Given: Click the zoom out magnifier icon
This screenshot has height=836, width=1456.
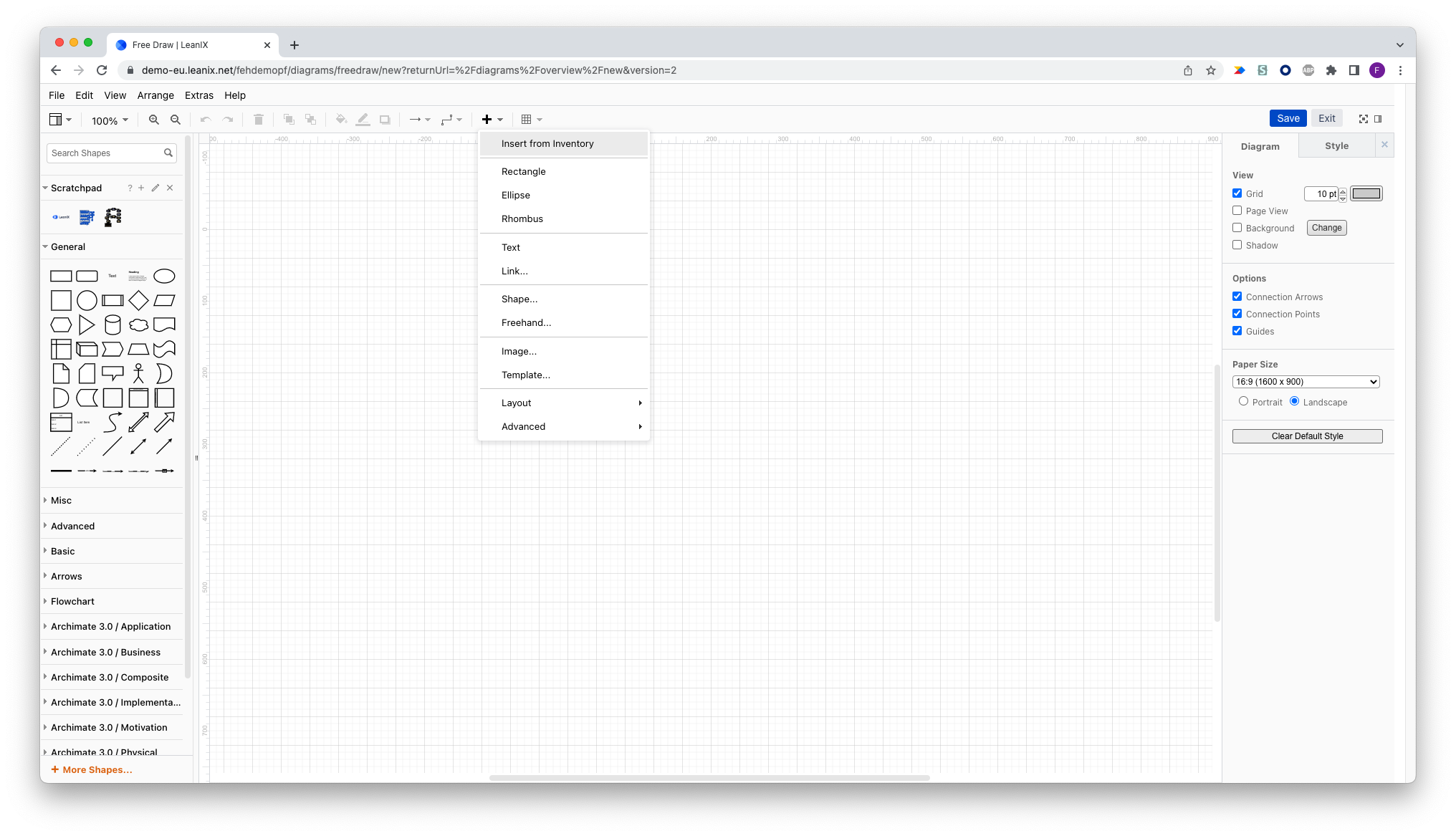Looking at the screenshot, I should coord(176,120).
